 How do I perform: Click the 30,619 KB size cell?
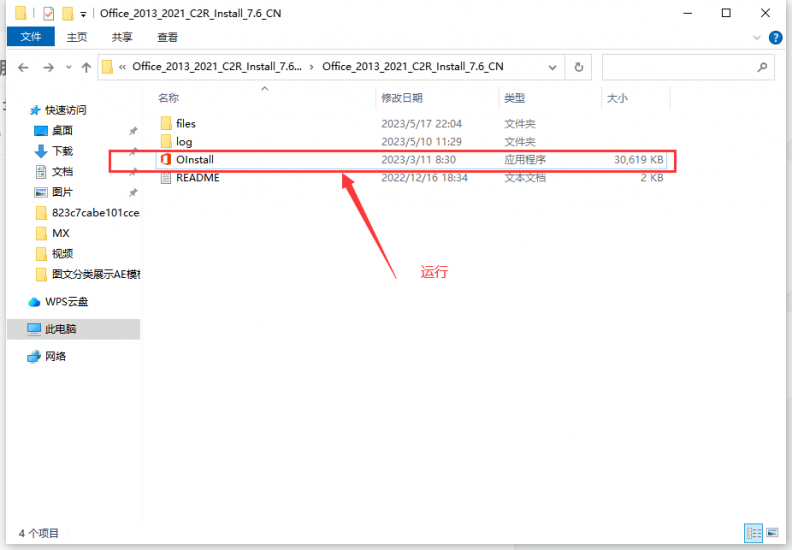point(638,160)
